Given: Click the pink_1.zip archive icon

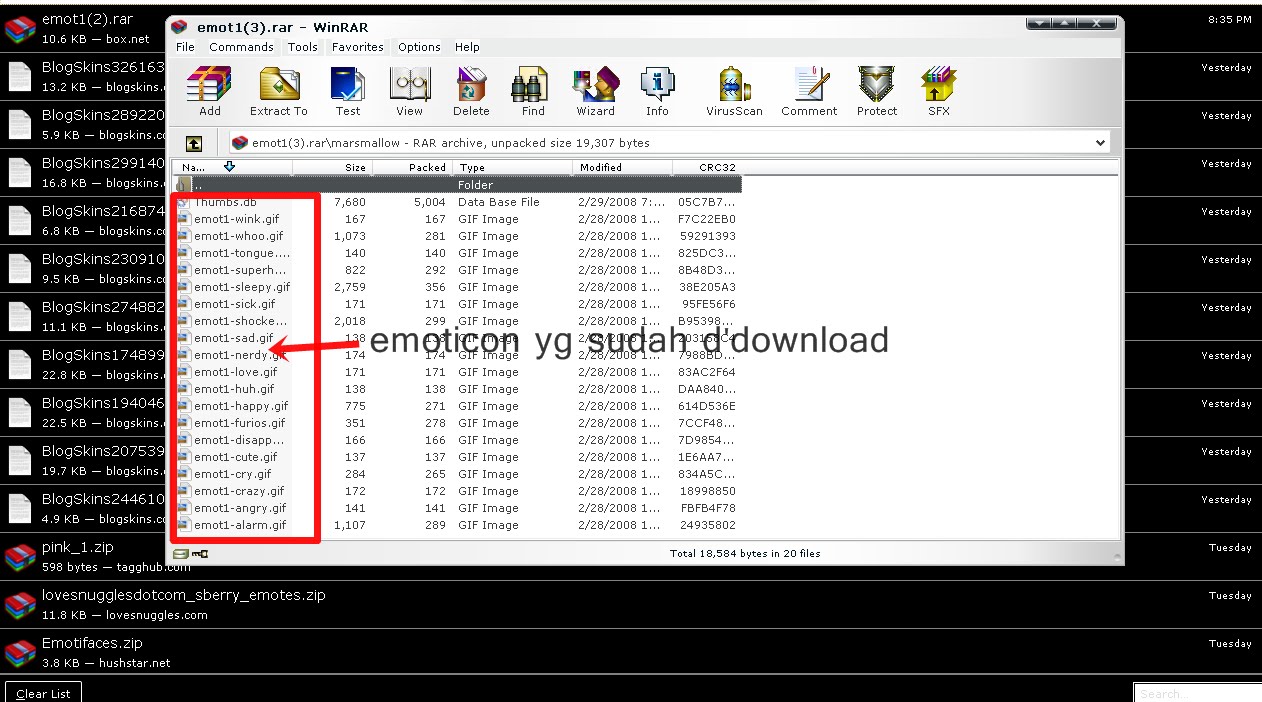Looking at the screenshot, I should [20, 557].
